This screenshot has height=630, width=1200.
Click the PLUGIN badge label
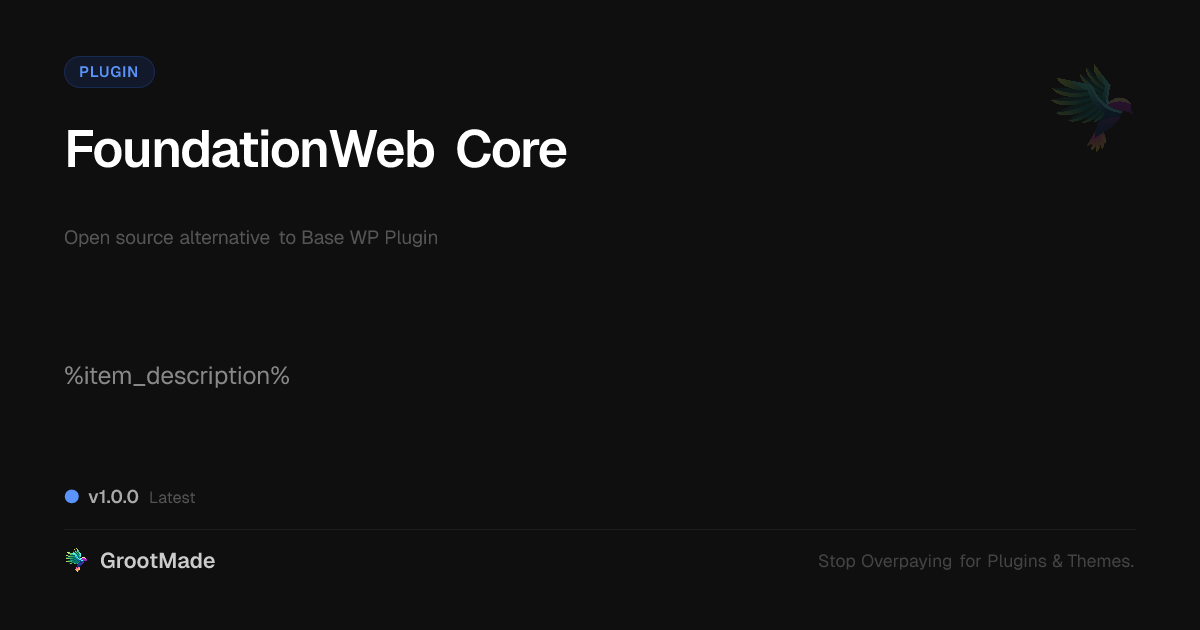[109, 72]
